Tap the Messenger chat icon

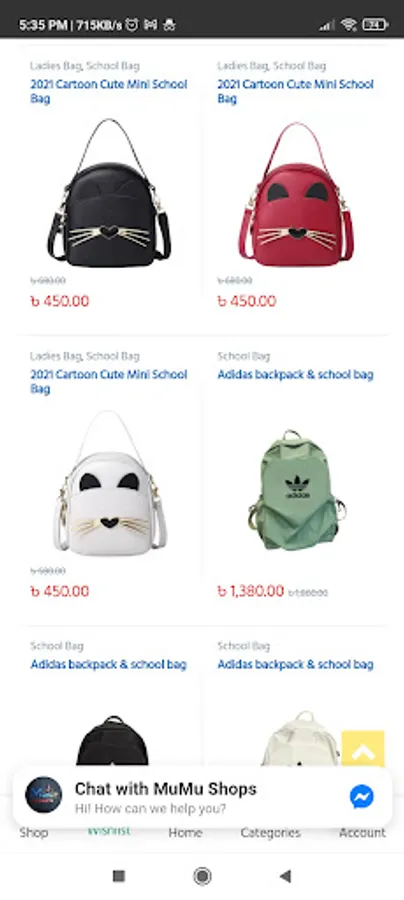click(x=362, y=797)
